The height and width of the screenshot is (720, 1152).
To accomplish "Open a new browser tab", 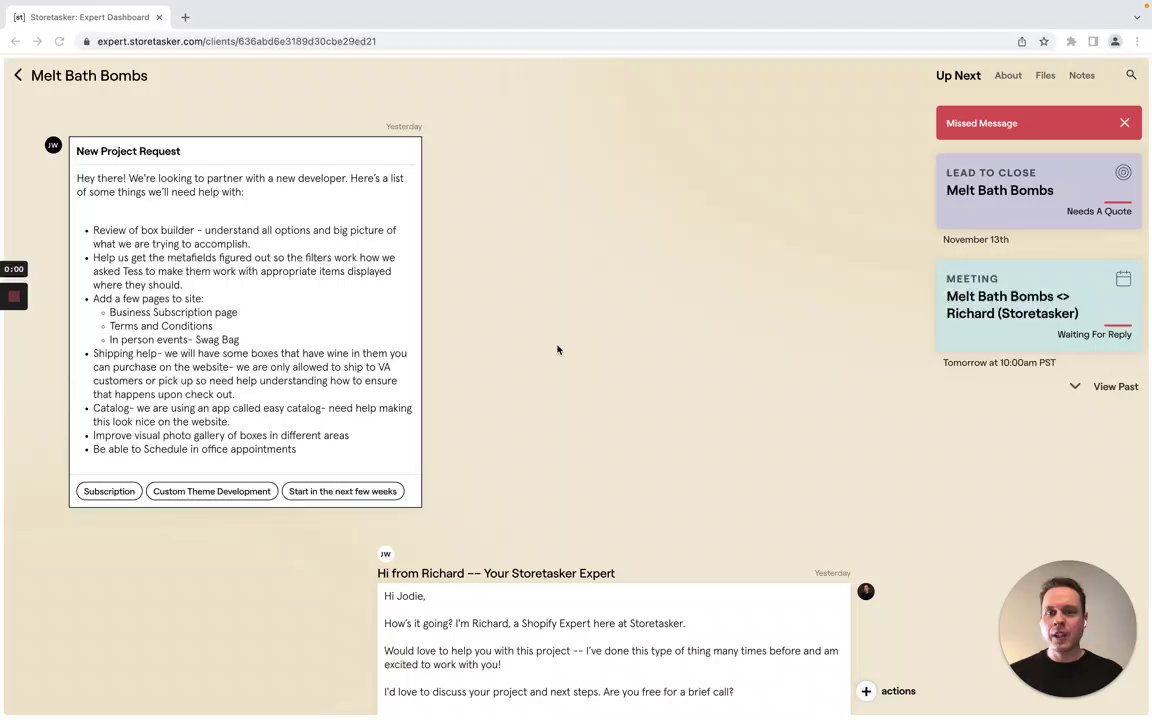I will click(x=185, y=17).
